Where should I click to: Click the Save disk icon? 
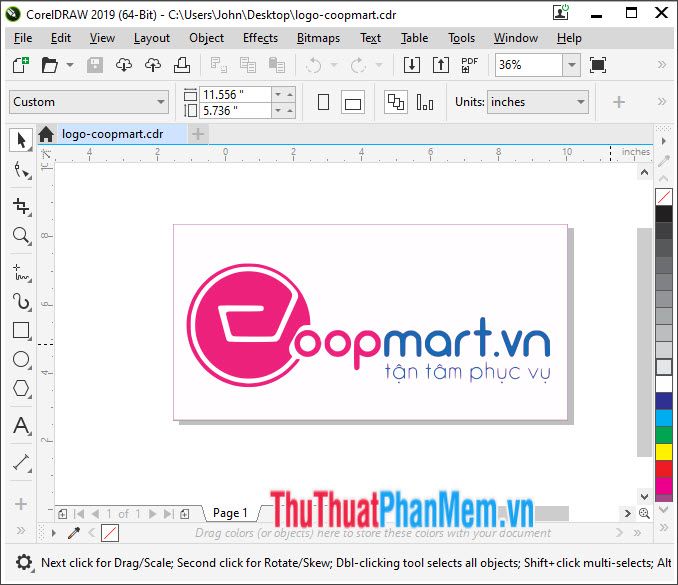click(95, 65)
